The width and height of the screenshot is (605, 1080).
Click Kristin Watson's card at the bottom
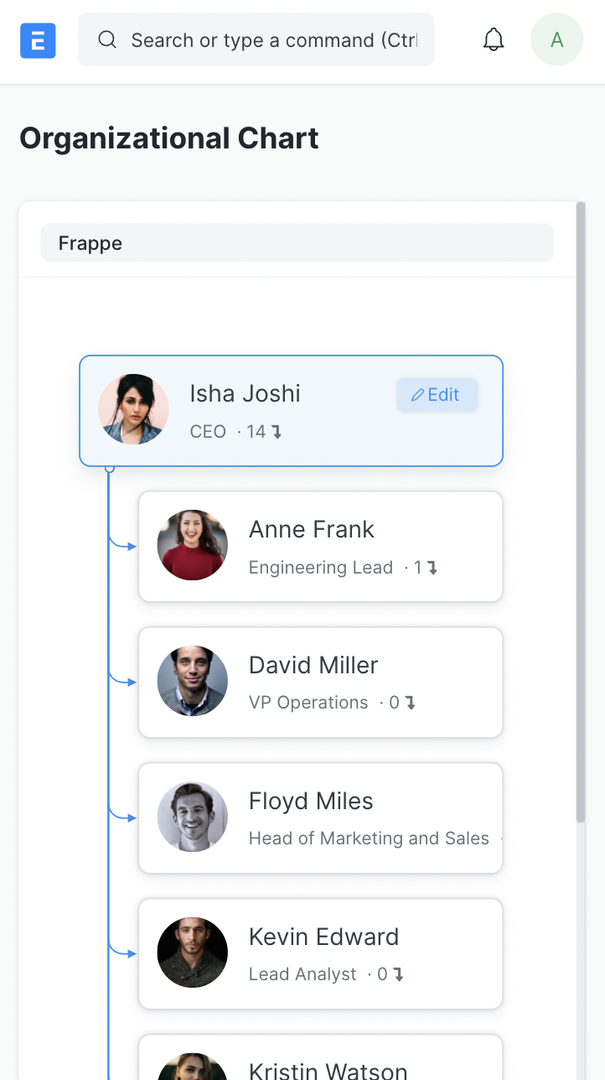pyautogui.click(x=320, y=1060)
